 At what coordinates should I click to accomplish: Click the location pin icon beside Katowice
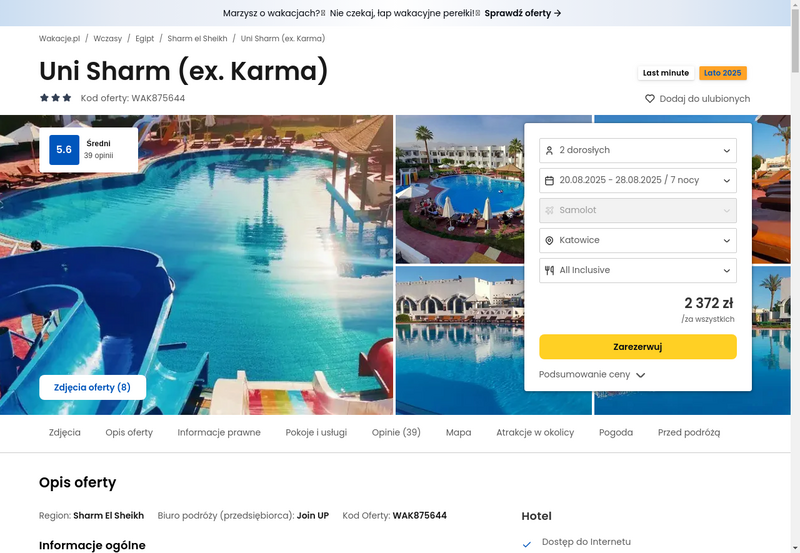tap(549, 240)
